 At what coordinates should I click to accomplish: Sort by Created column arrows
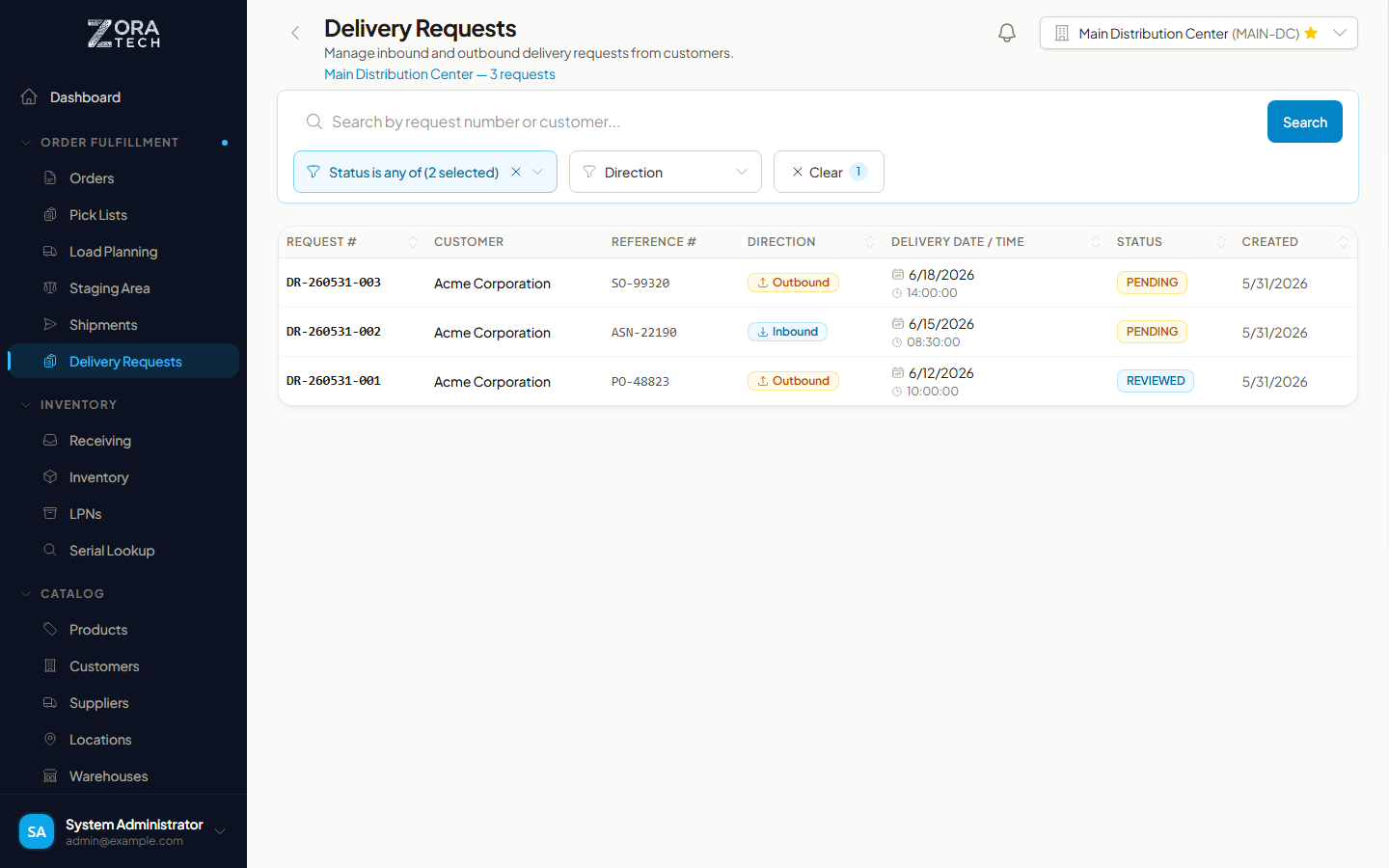click(x=1344, y=242)
